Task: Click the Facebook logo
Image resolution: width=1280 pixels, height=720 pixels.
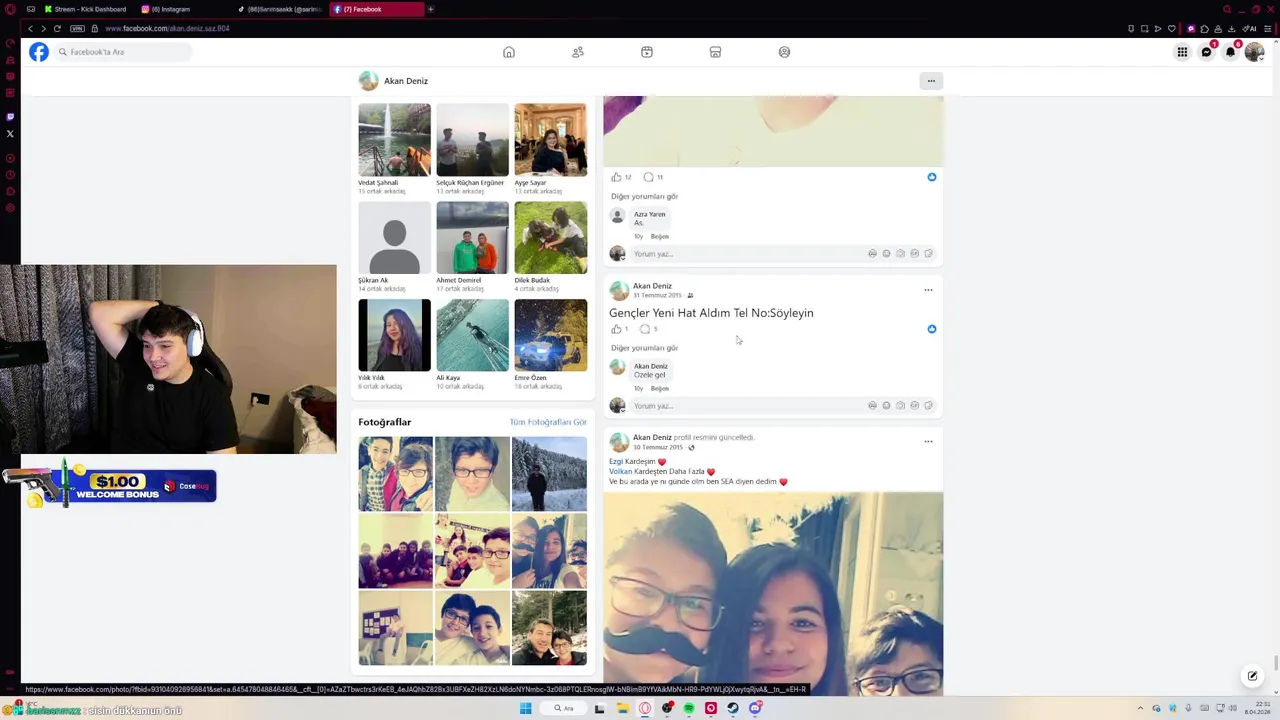Action: (x=38, y=52)
